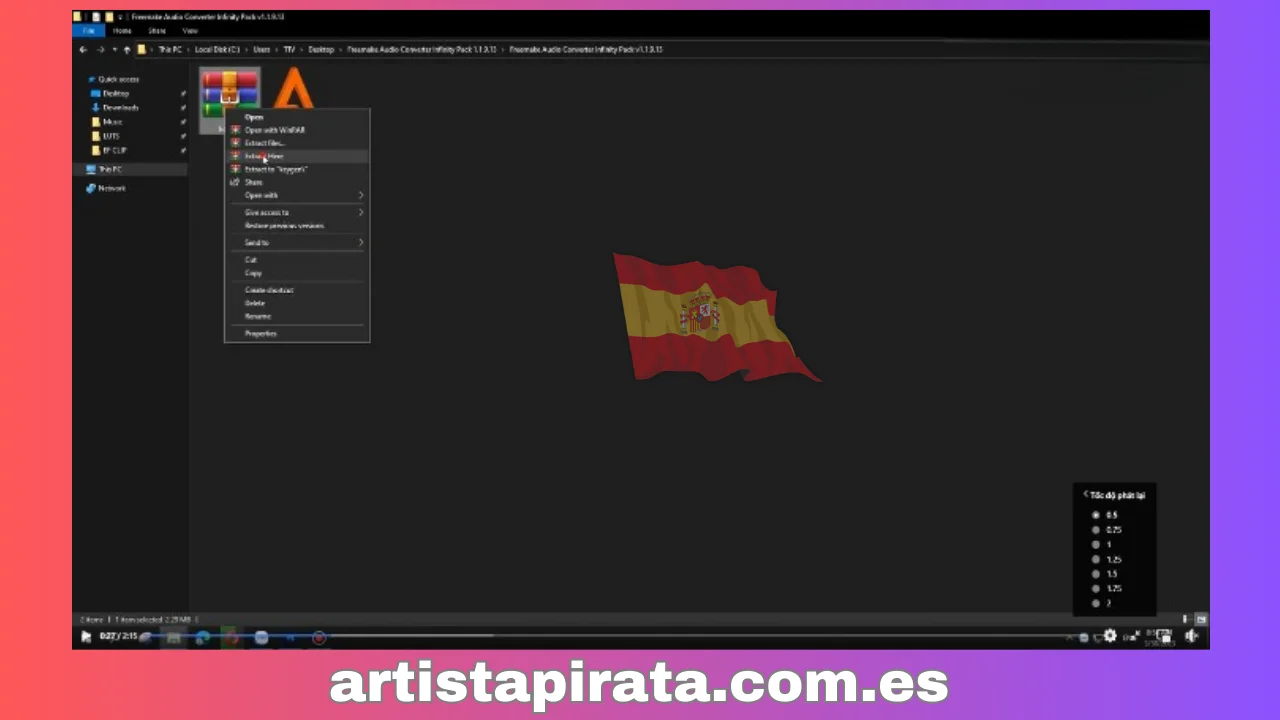Click the Edge icon in Windows taskbar

(203, 637)
